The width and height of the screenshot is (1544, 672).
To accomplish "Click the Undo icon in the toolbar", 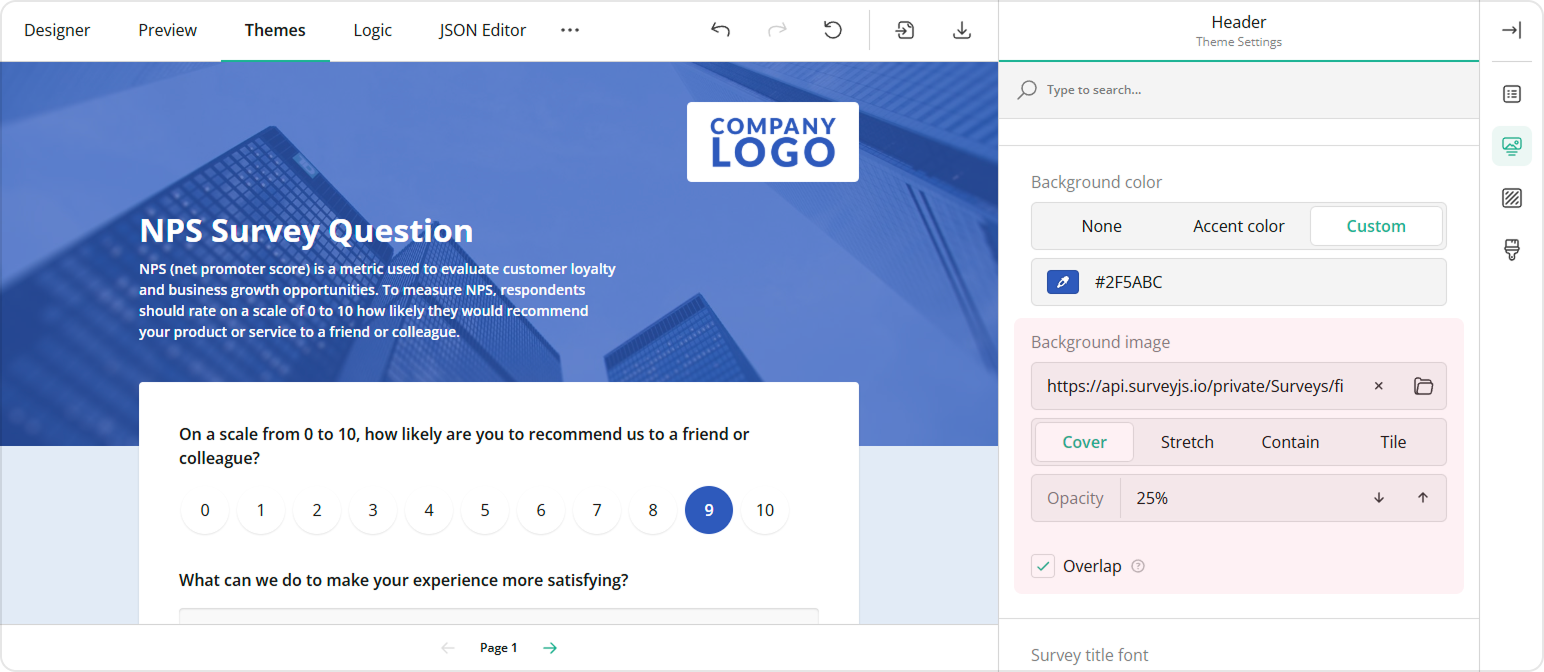I will click(720, 30).
